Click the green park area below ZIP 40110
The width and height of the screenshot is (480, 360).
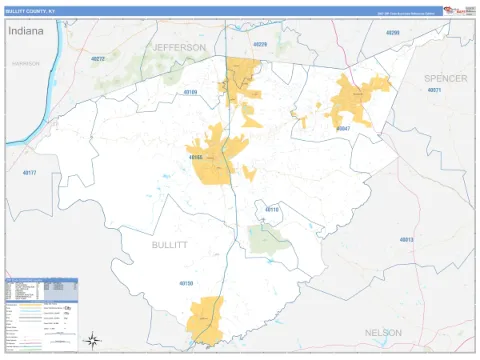tap(267, 240)
